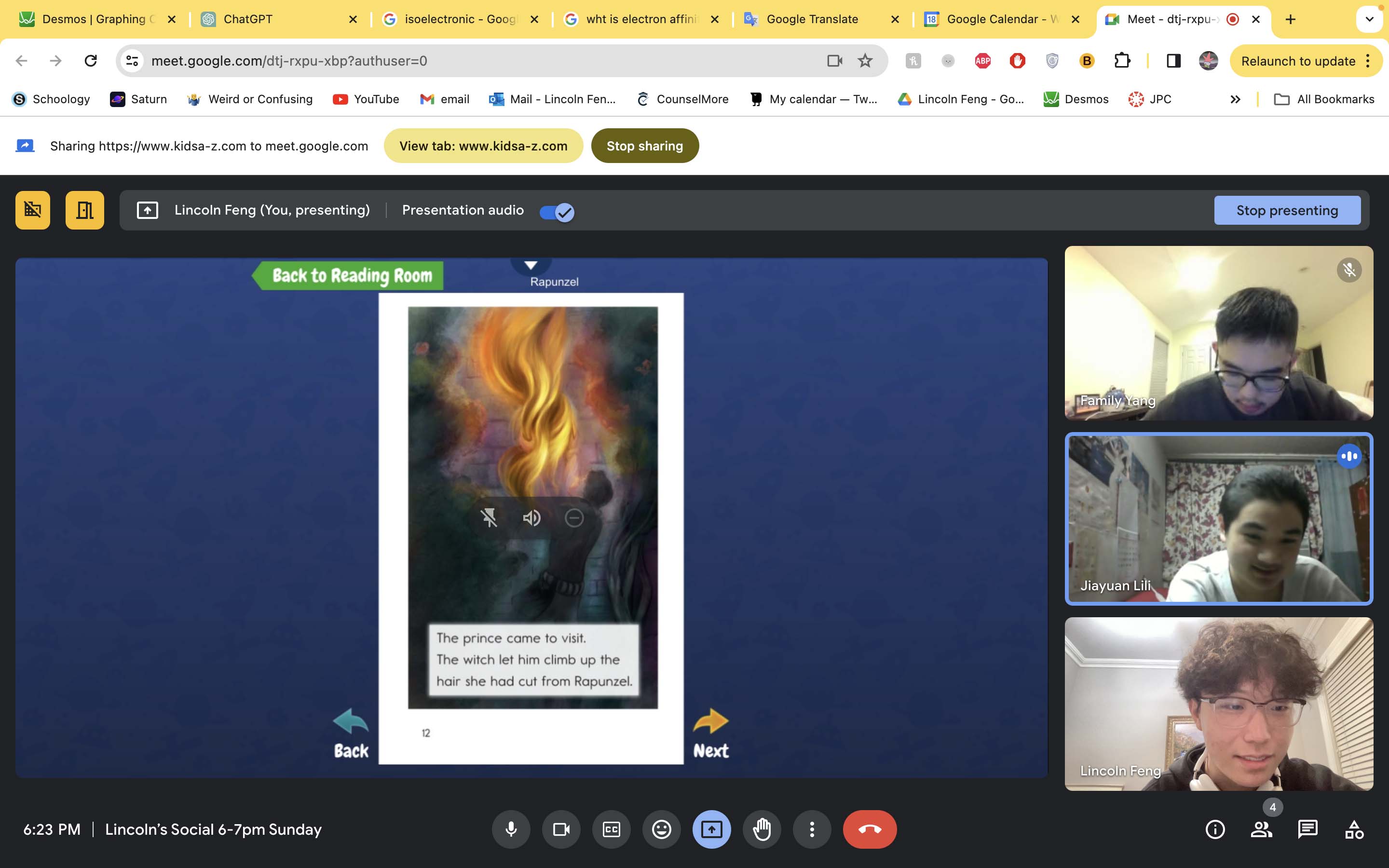
Task: Click the speaker volume icon on the presentation overlay
Action: pyautogui.click(x=531, y=518)
